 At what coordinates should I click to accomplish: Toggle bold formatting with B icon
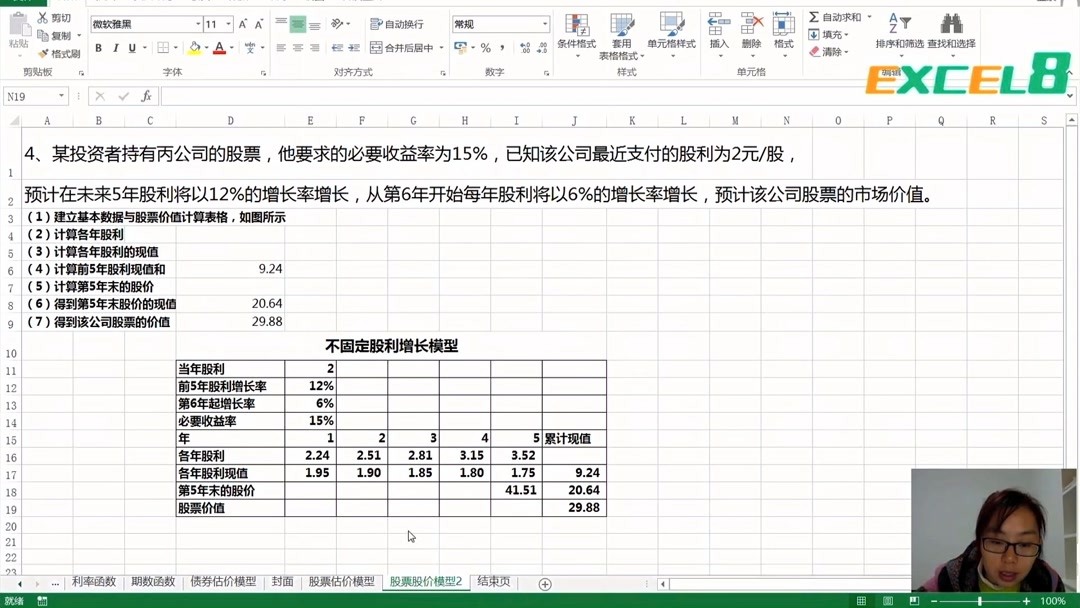[x=99, y=47]
